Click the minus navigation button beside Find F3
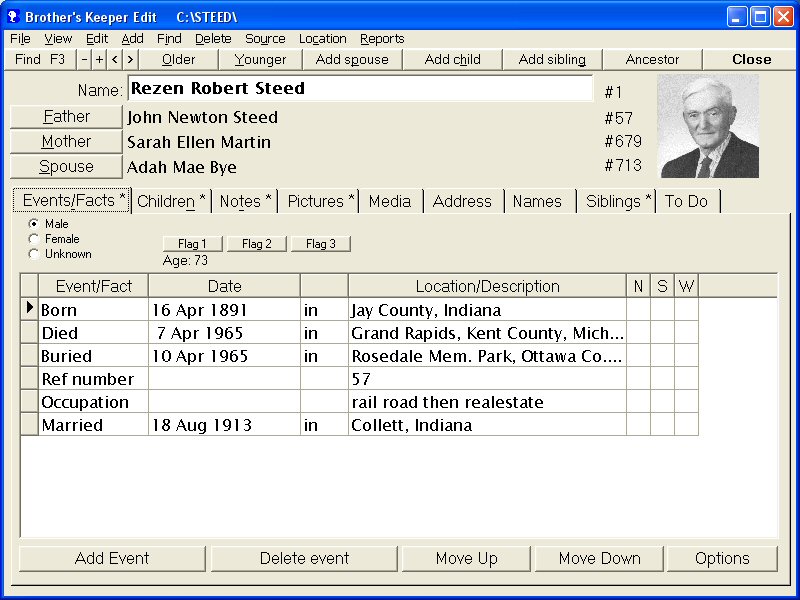The height and width of the screenshot is (600, 800). tap(84, 60)
